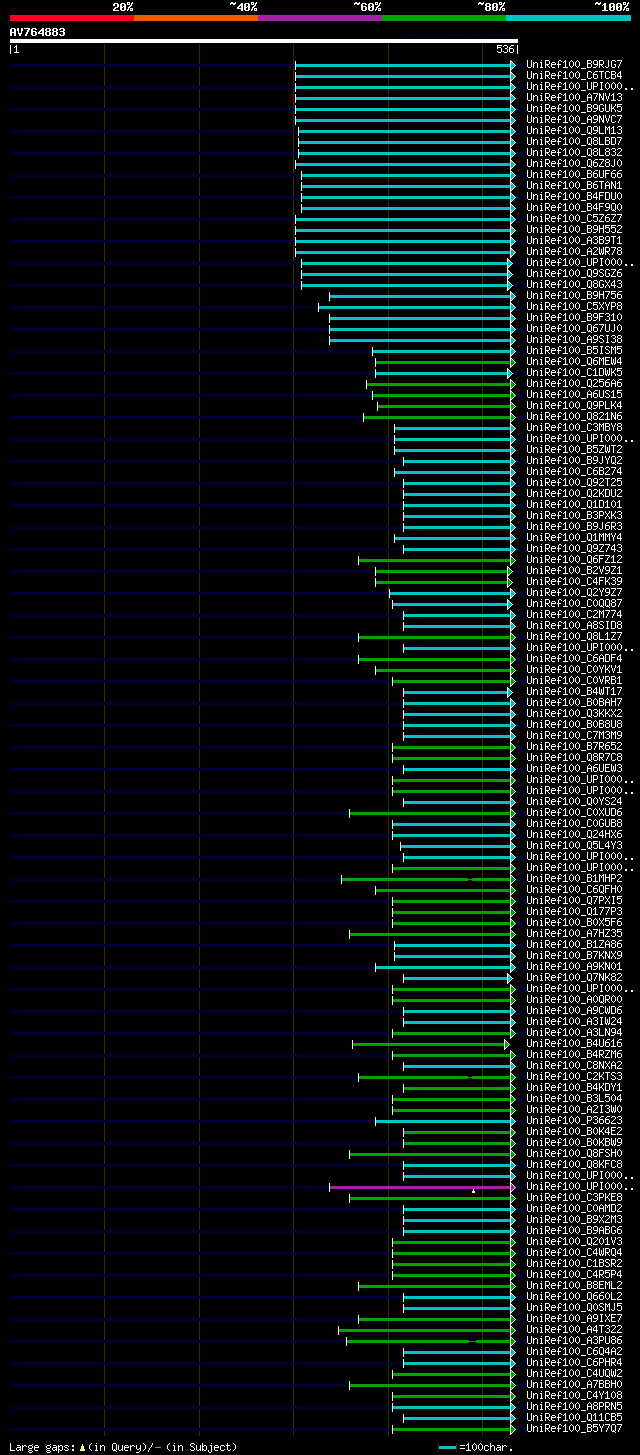Click the UniRef100_Q11CB5 label

tap(574, 1417)
